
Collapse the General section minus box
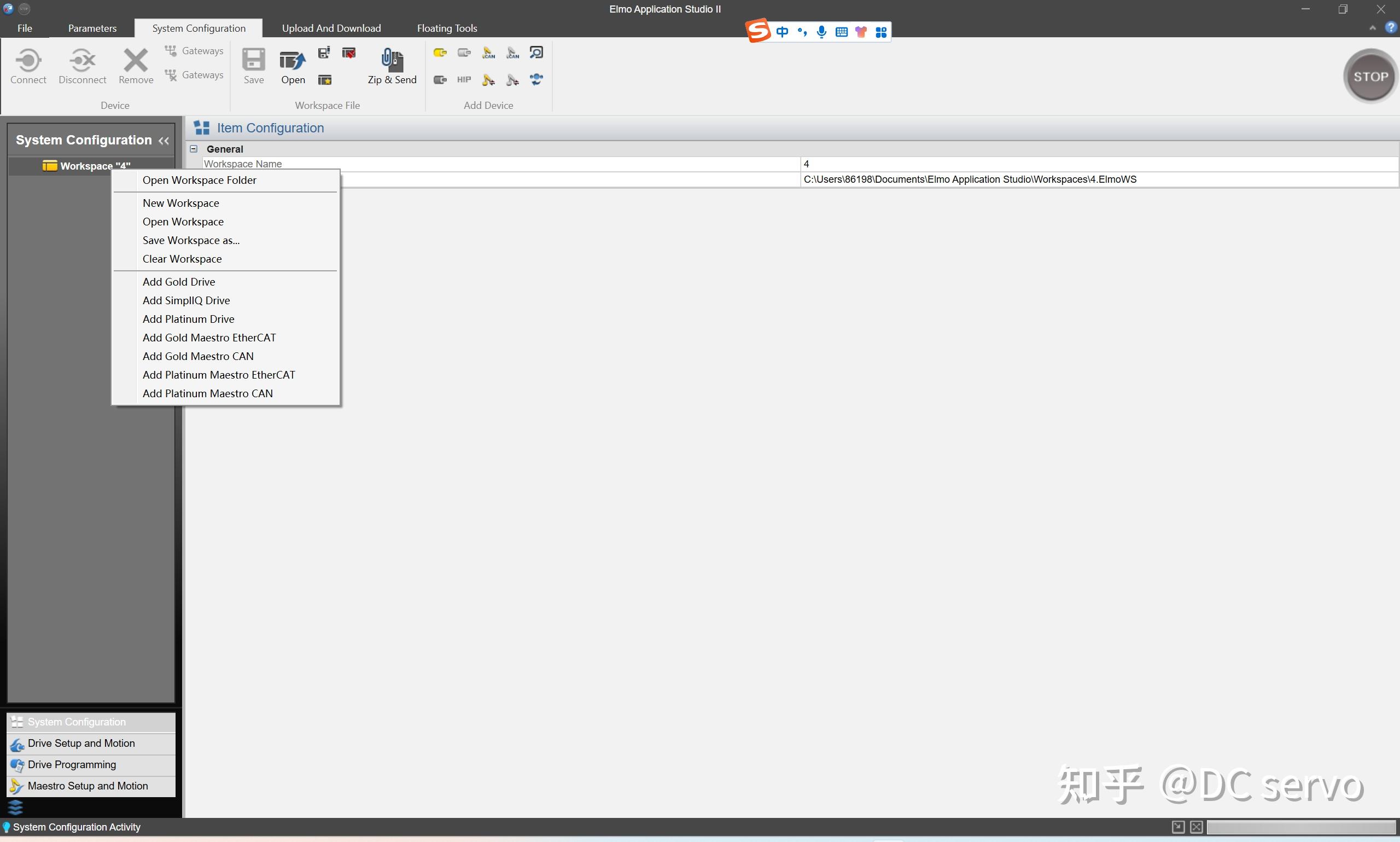(194, 149)
